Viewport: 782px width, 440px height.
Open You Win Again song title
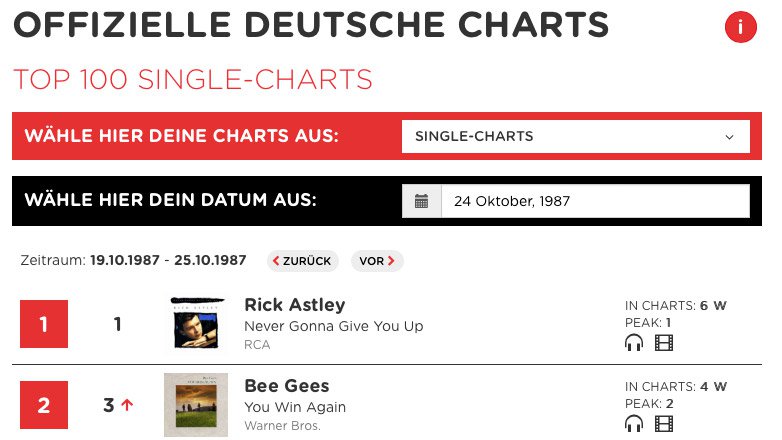pos(295,407)
